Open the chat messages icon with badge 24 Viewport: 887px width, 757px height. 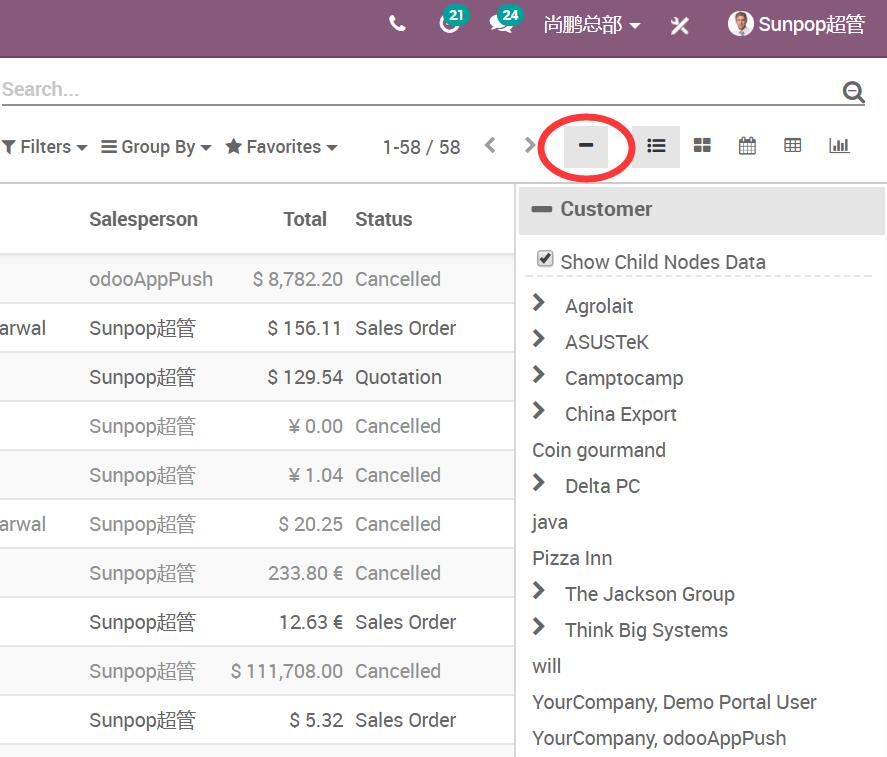[x=502, y=24]
